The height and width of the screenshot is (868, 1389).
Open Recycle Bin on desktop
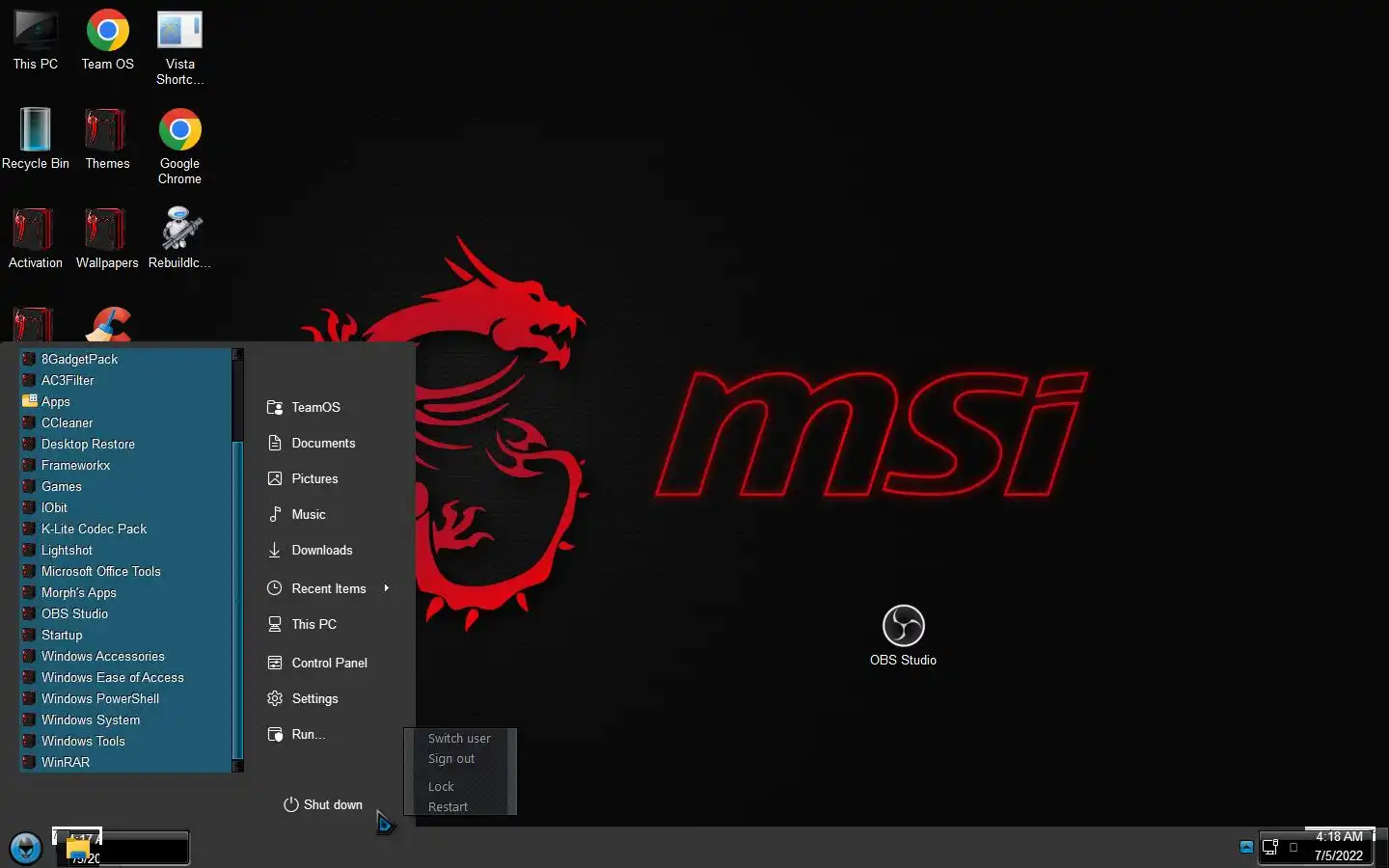36,139
